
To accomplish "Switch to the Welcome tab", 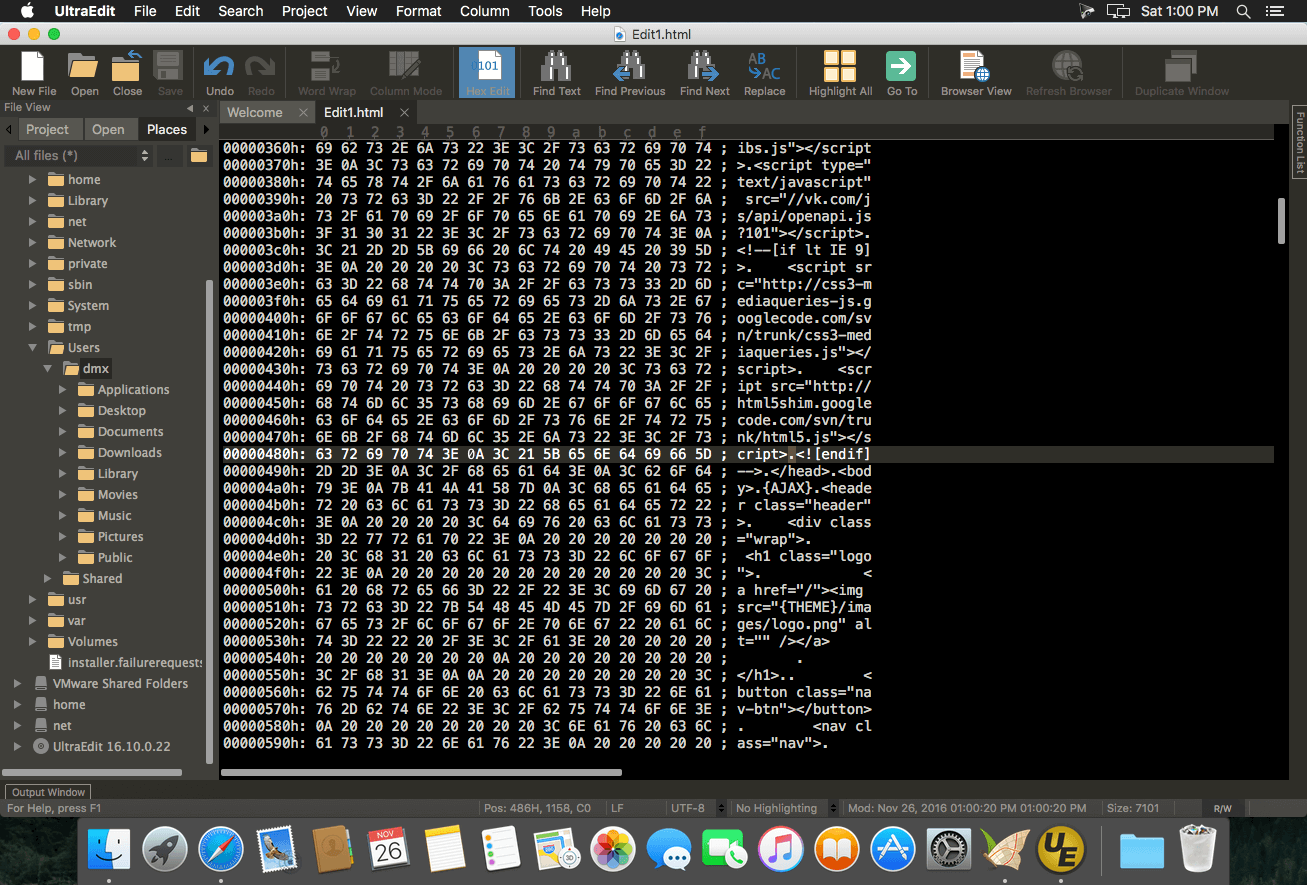I will tap(255, 113).
